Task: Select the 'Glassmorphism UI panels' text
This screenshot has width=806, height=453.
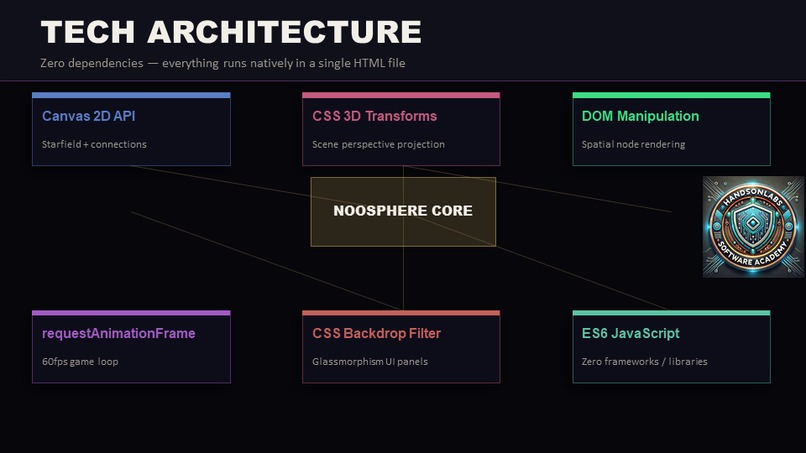Action: point(370,361)
